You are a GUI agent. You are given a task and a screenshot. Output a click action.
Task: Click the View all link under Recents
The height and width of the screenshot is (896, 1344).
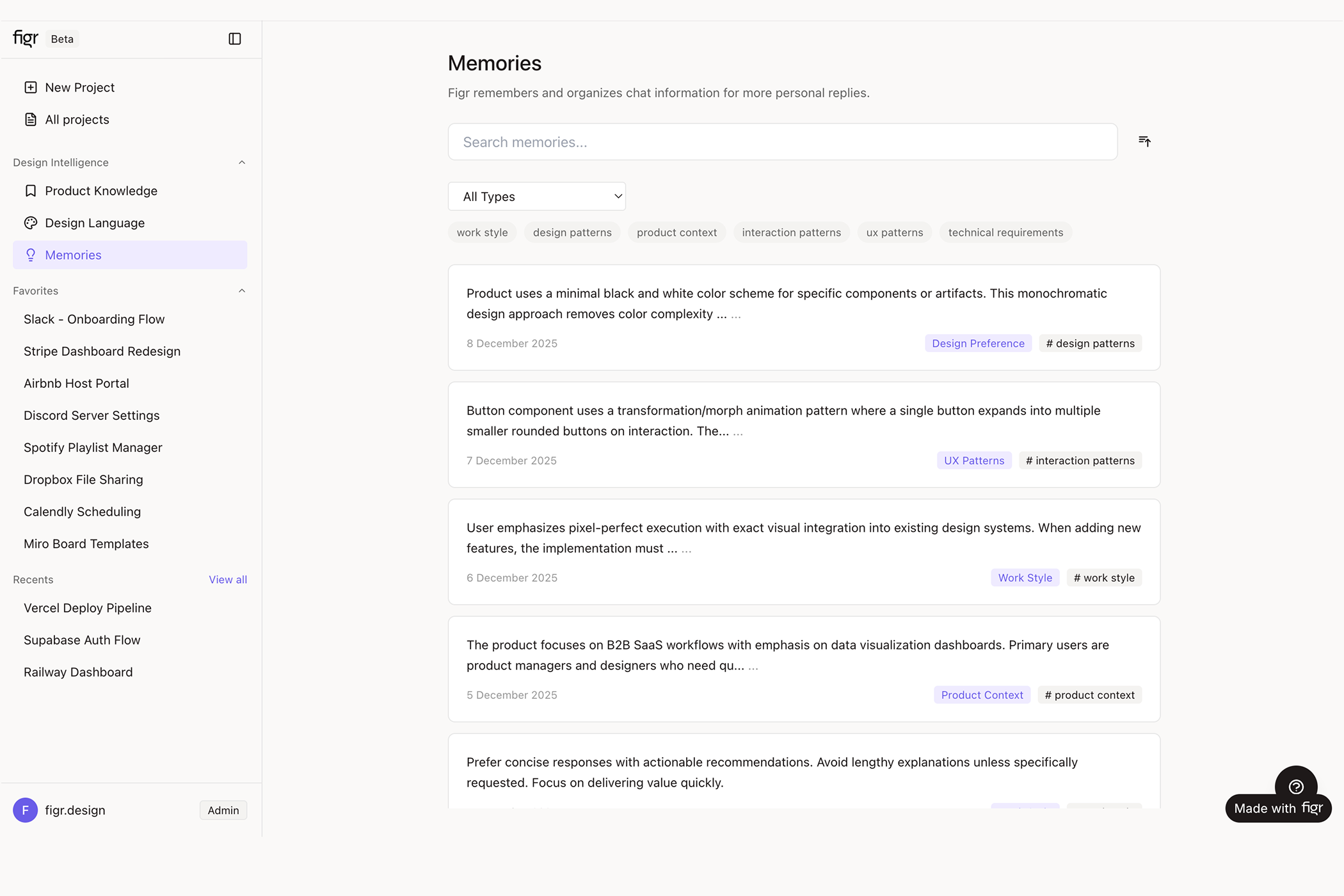tap(227, 579)
